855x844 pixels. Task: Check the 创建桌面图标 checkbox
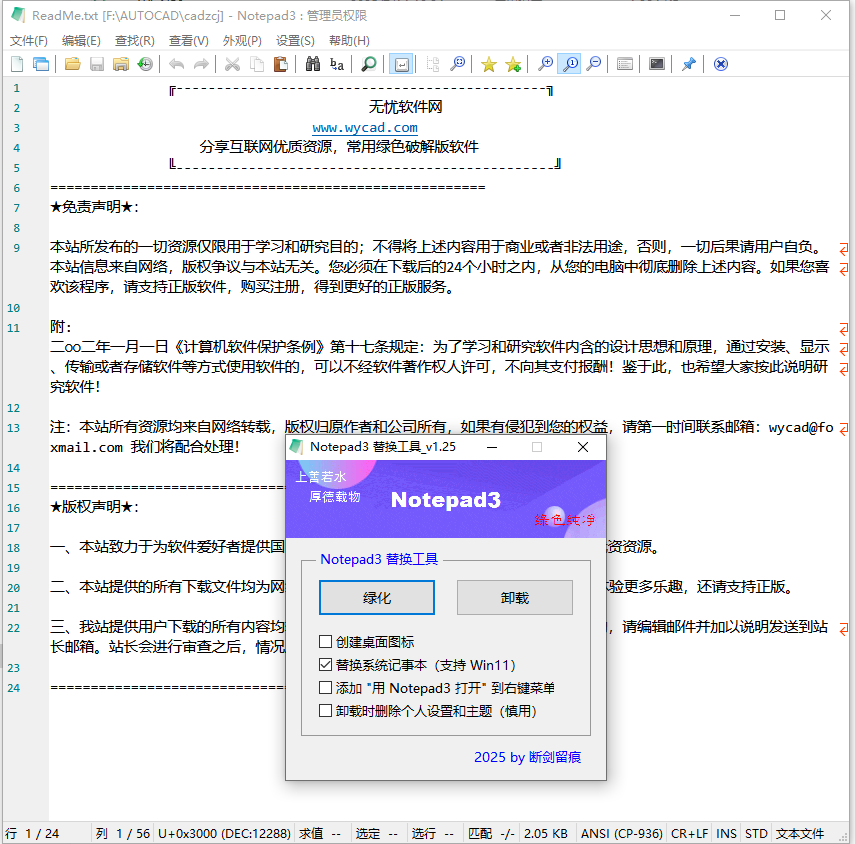[326, 642]
